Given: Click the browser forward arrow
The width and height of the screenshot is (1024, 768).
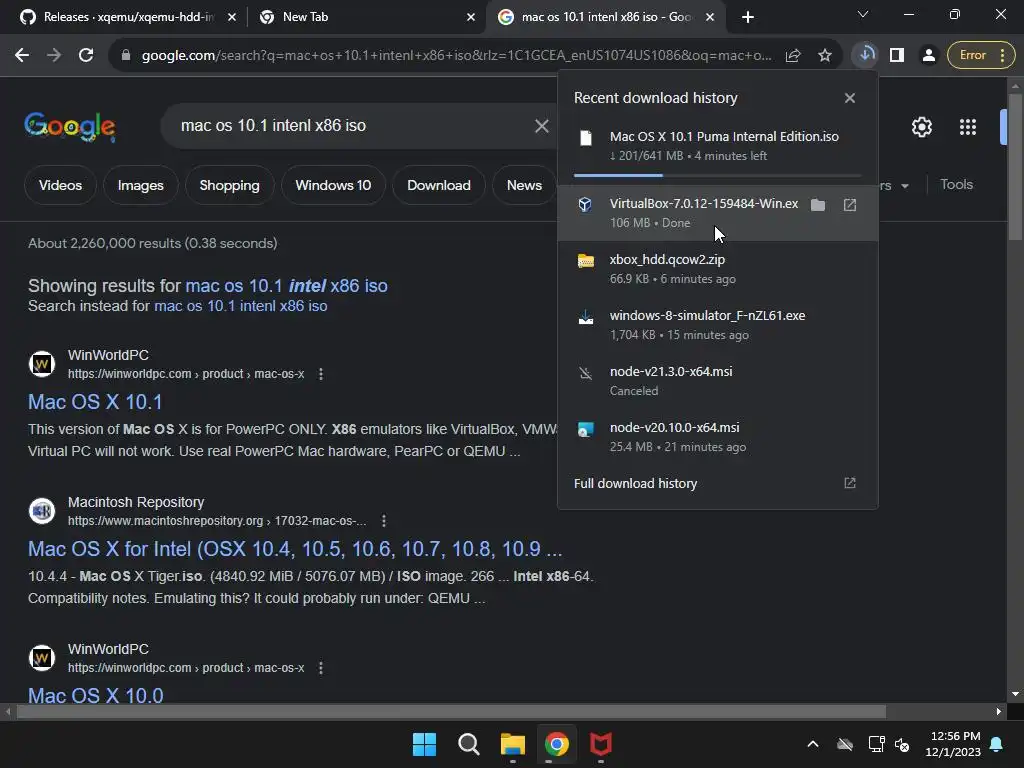Looking at the screenshot, I should pos(54,56).
